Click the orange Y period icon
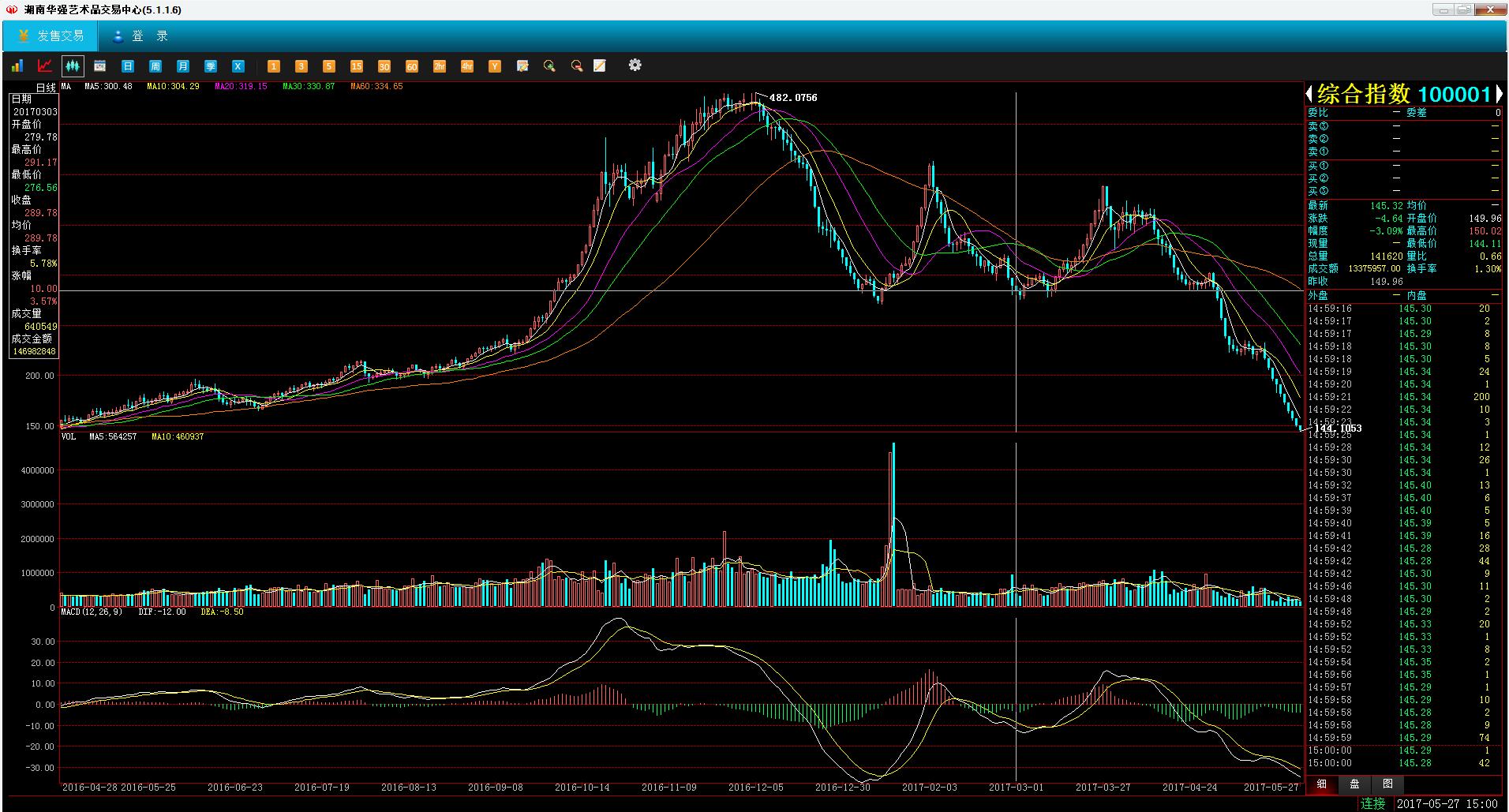This screenshot has width=1509, height=812. pyautogui.click(x=495, y=66)
